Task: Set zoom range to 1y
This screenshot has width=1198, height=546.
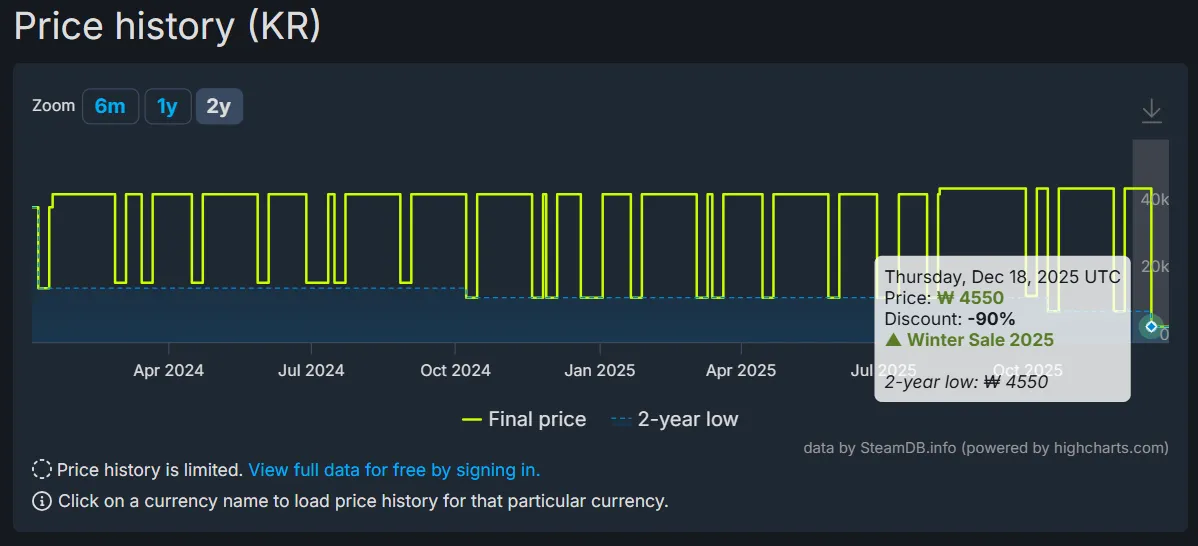Action: tap(167, 106)
